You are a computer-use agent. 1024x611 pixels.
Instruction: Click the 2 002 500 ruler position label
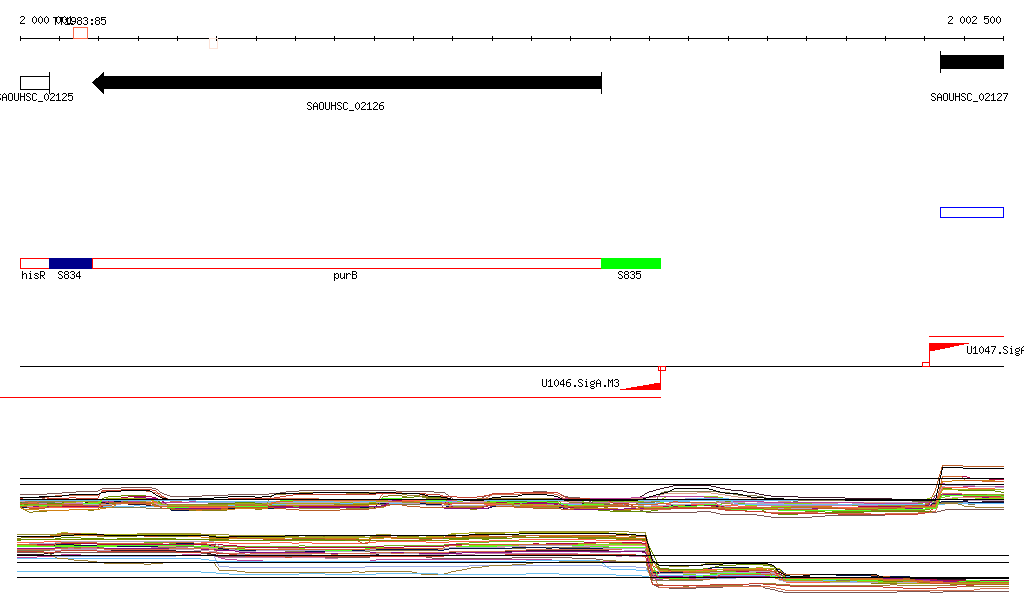coord(974,20)
